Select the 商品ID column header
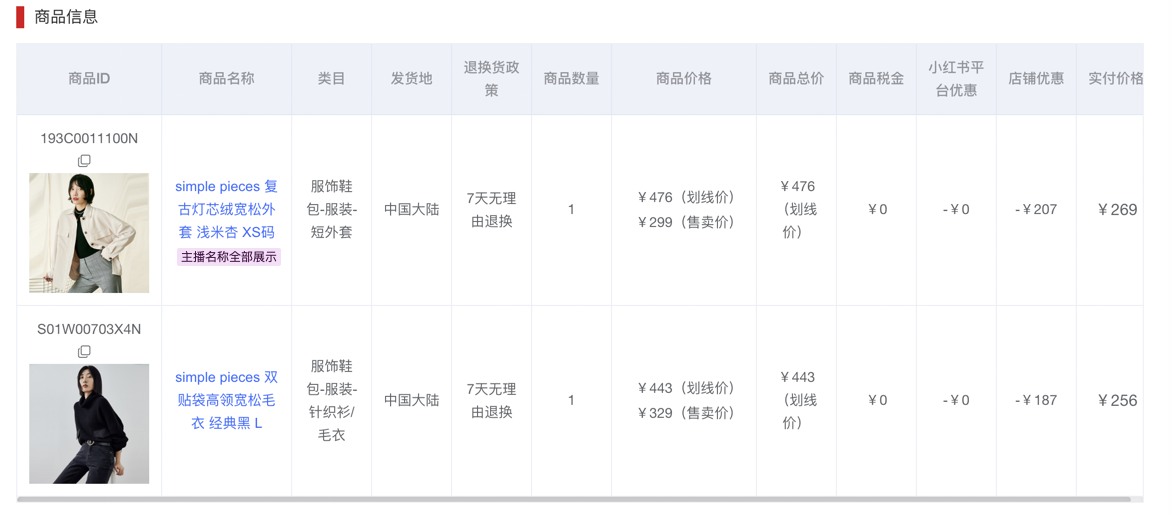The height and width of the screenshot is (514, 1172). [x=89, y=78]
